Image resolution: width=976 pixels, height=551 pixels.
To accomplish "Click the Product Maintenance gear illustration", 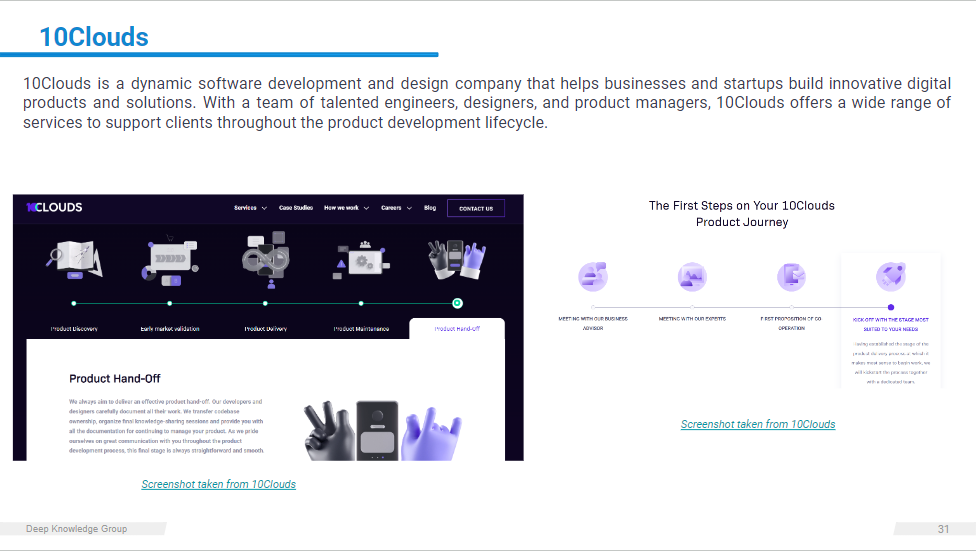I will click(x=361, y=260).
